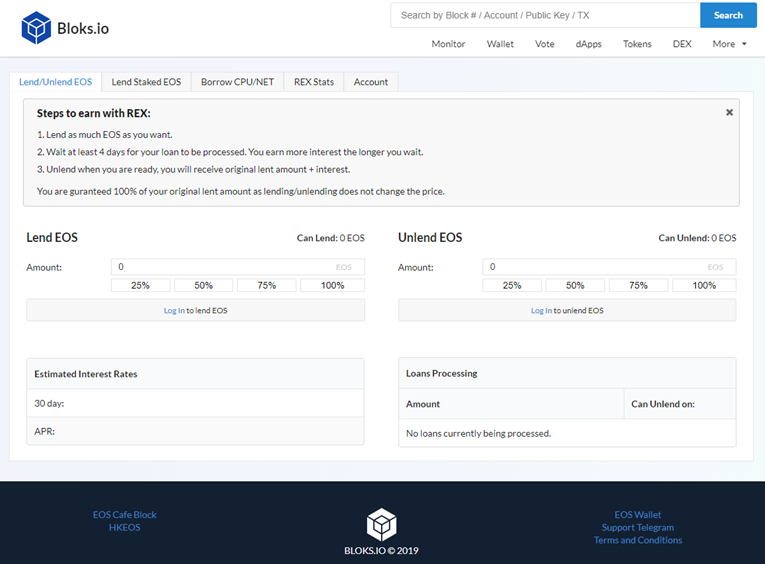Click the Estimated Interest Rates heading
Screen dimensions: 765x564
[x=86, y=374]
